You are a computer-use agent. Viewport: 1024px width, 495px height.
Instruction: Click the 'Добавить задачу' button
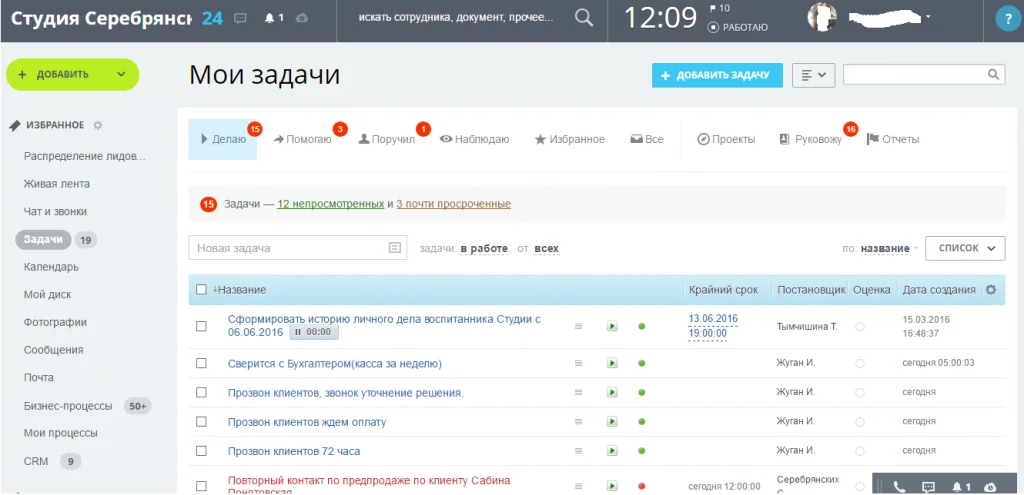pos(716,75)
